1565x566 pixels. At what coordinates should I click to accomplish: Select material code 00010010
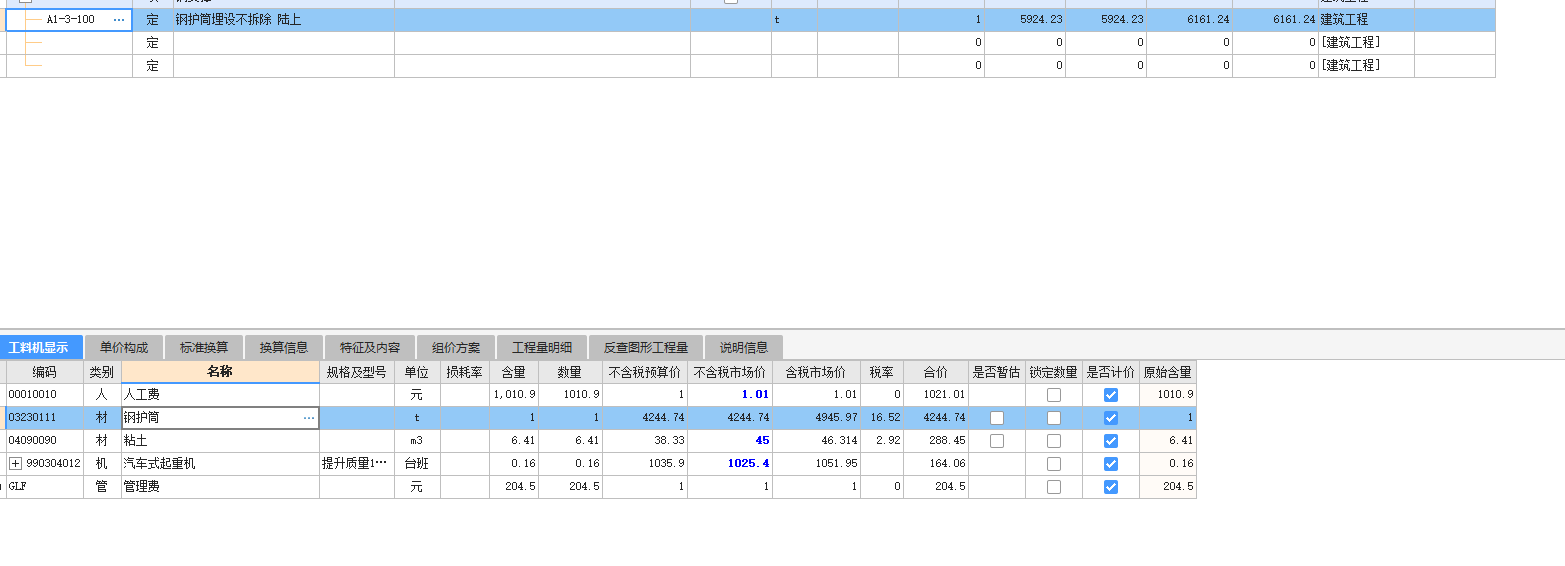44,395
